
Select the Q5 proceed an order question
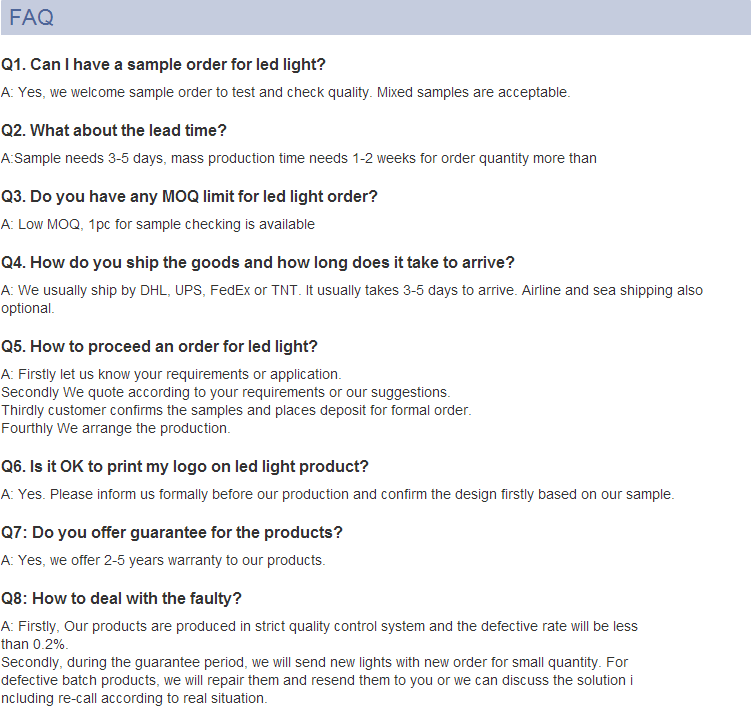point(159,346)
